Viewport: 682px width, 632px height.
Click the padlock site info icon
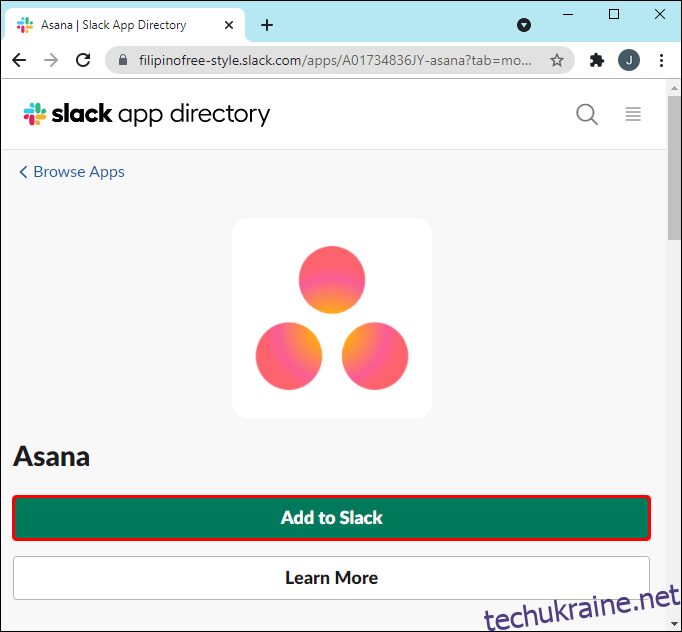click(123, 60)
